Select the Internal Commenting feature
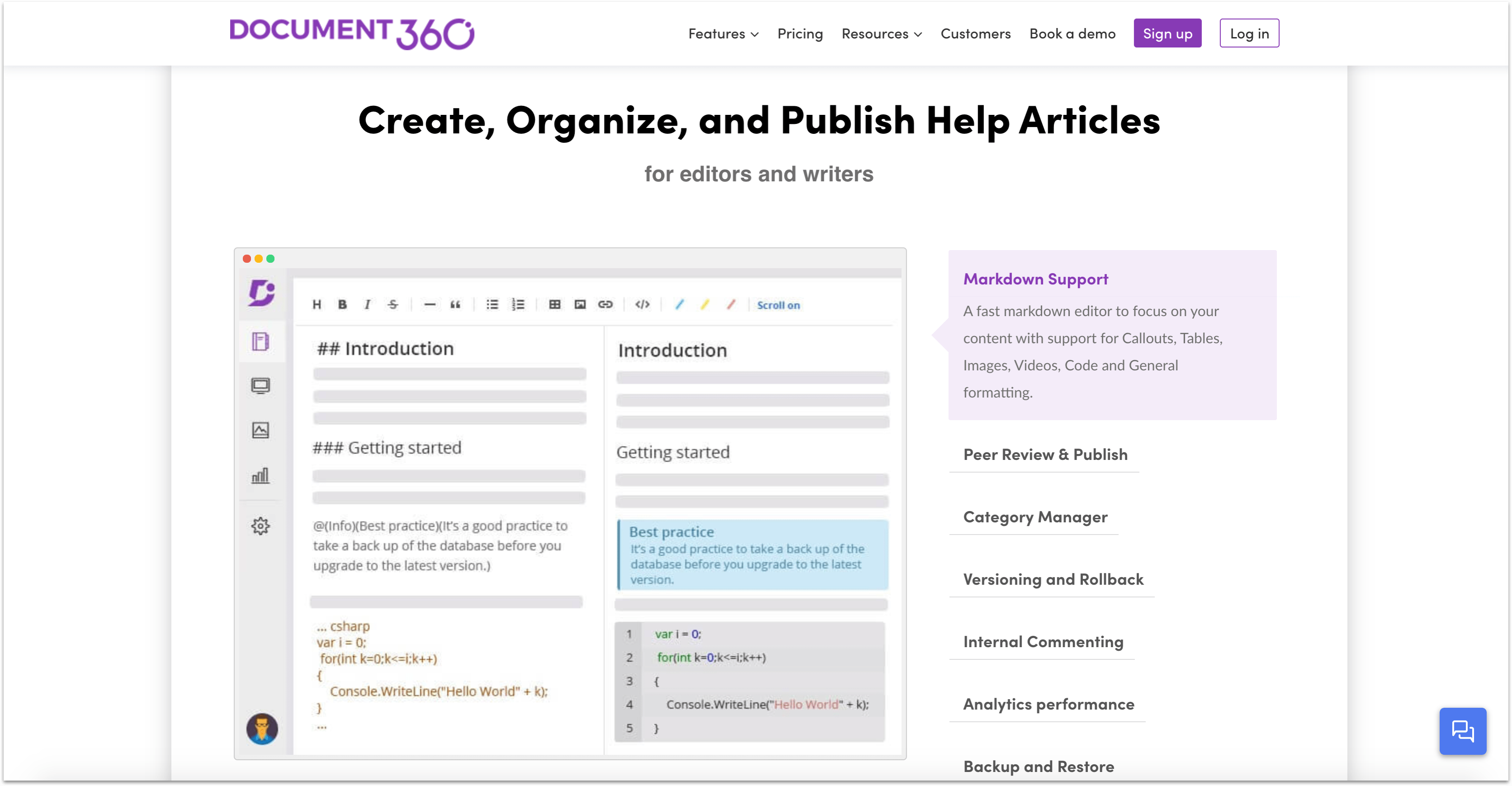Screen dimensions: 1512x786 point(1043,642)
